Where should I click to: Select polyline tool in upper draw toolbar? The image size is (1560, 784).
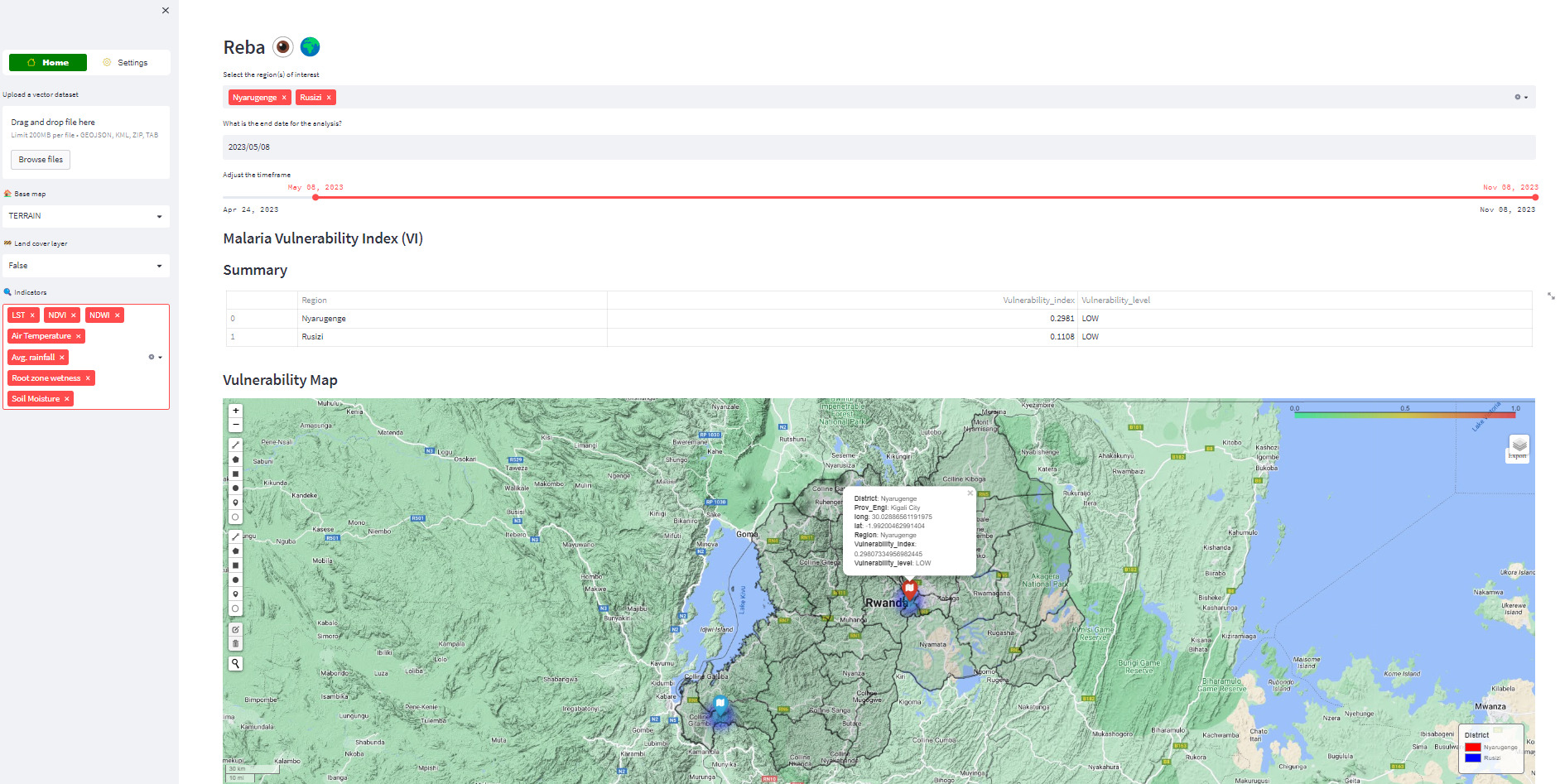pos(236,445)
